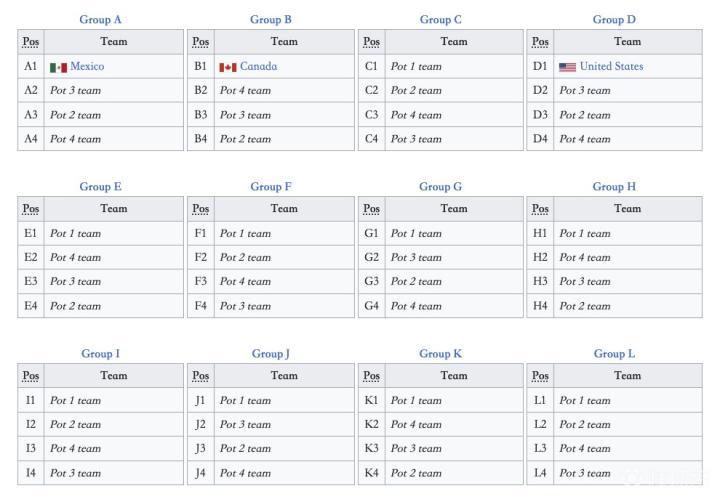Click the Group D heading link
720x499 pixels.
(x=614, y=19)
